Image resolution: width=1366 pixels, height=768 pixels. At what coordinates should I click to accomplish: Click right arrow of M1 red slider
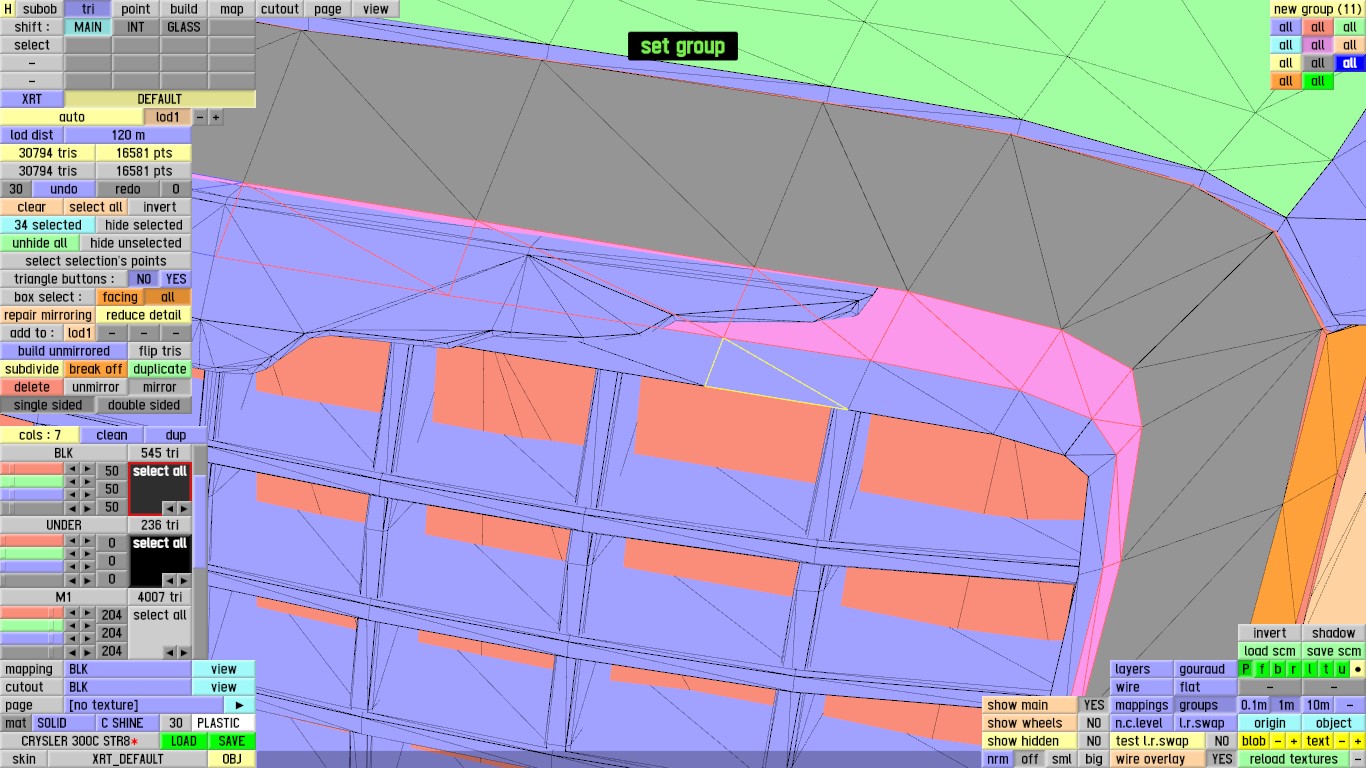pyautogui.click(x=88, y=615)
